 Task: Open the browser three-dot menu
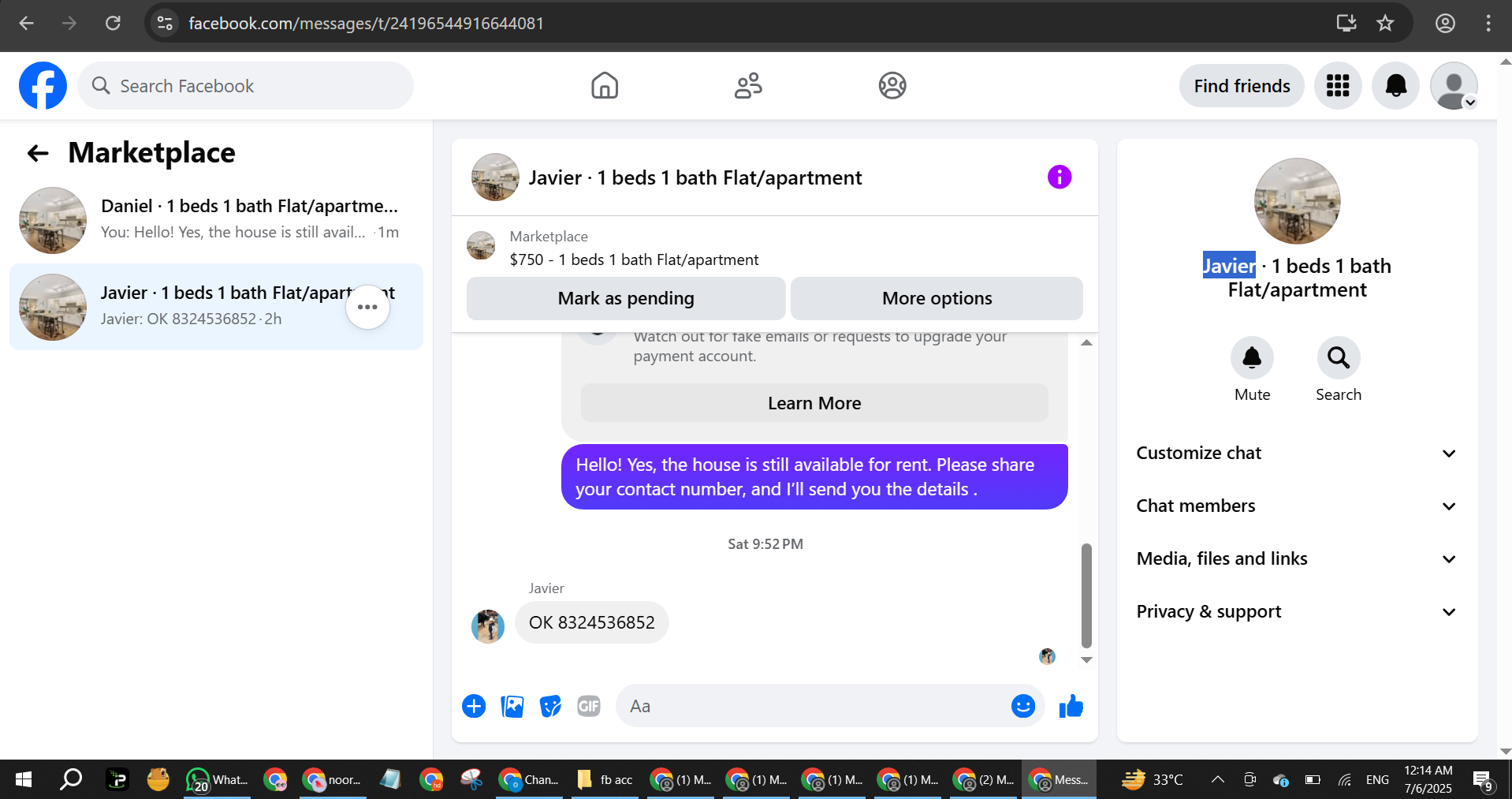[x=1488, y=23]
